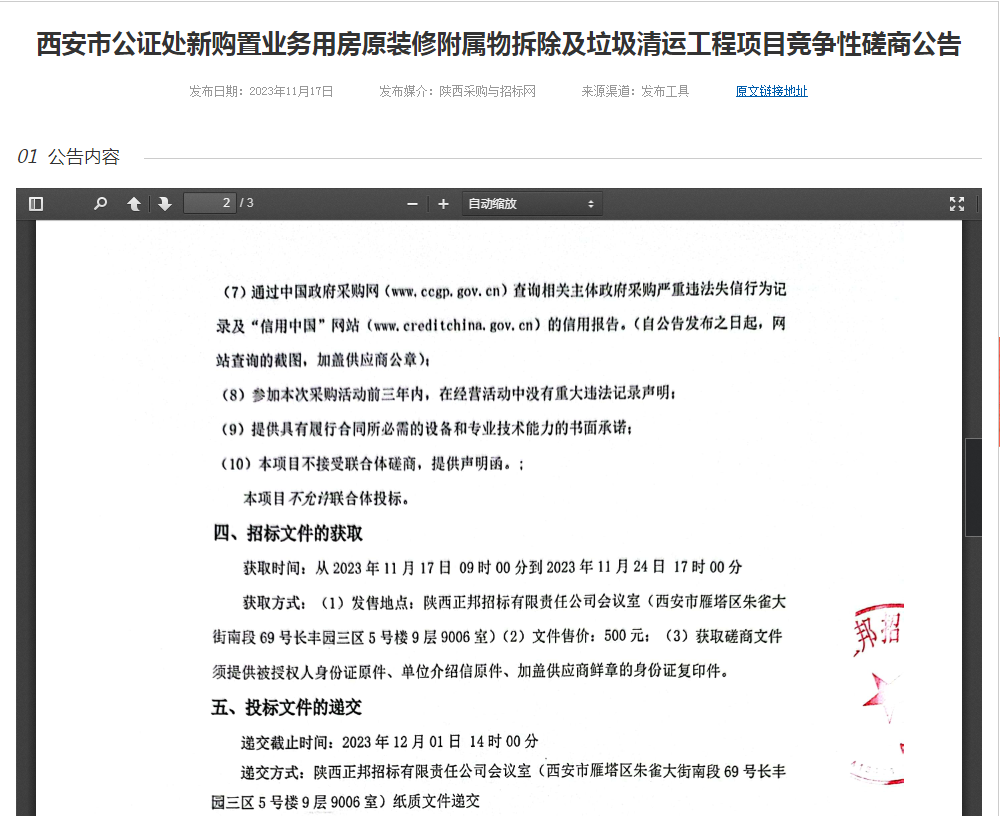The width and height of the screenshot is (1000, 816).
Task: Click the line 递交截止时间：2023 年 12 月 01 日
Action: tap(390, 741)
